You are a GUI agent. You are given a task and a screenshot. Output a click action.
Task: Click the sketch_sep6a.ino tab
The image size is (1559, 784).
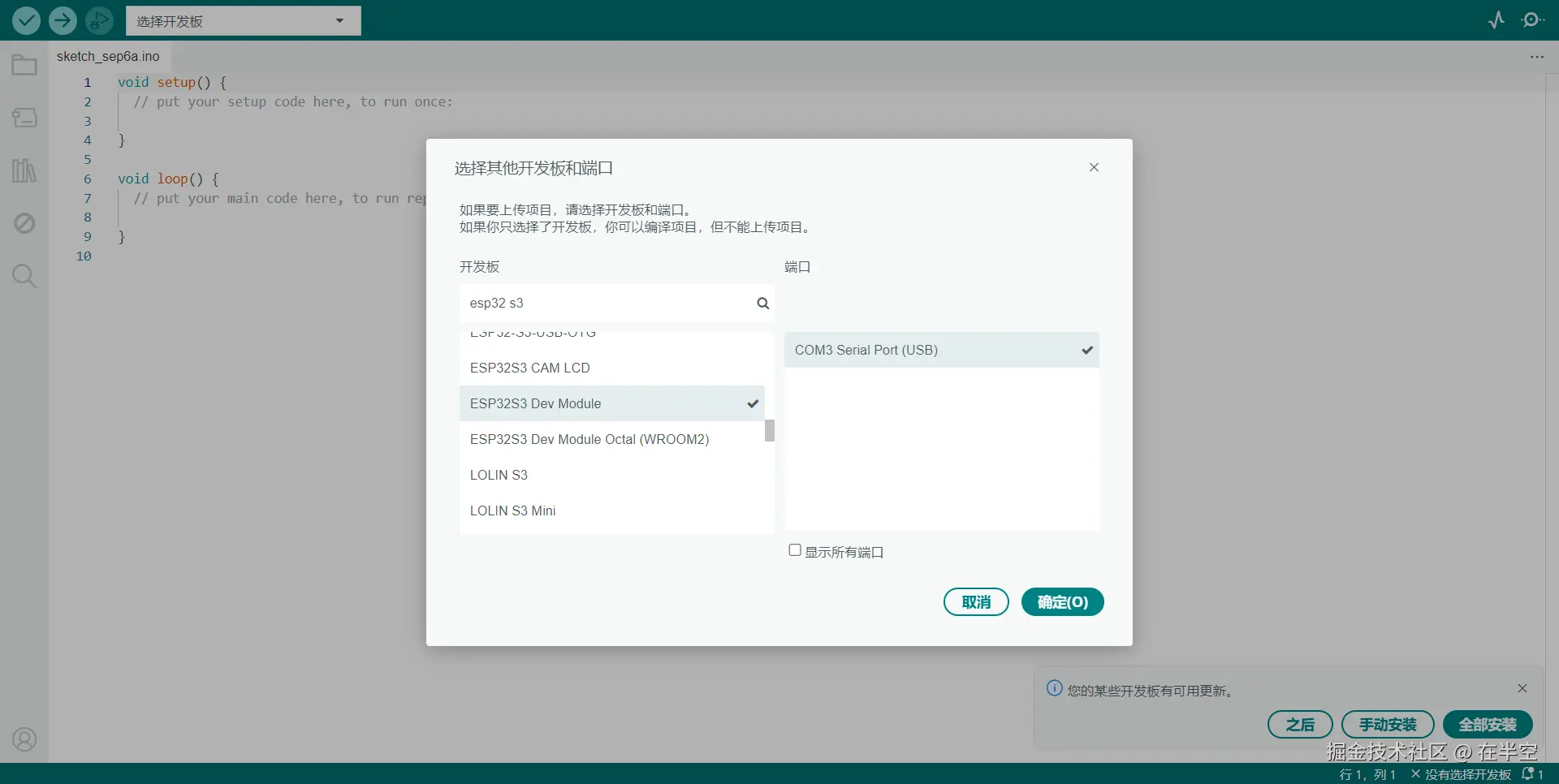(108, 56)
